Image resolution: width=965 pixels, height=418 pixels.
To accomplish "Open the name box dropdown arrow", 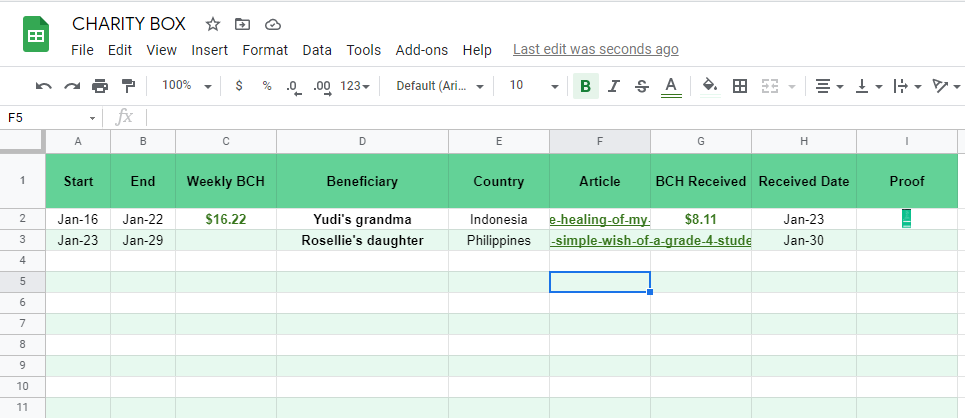I will pos(92,118).
